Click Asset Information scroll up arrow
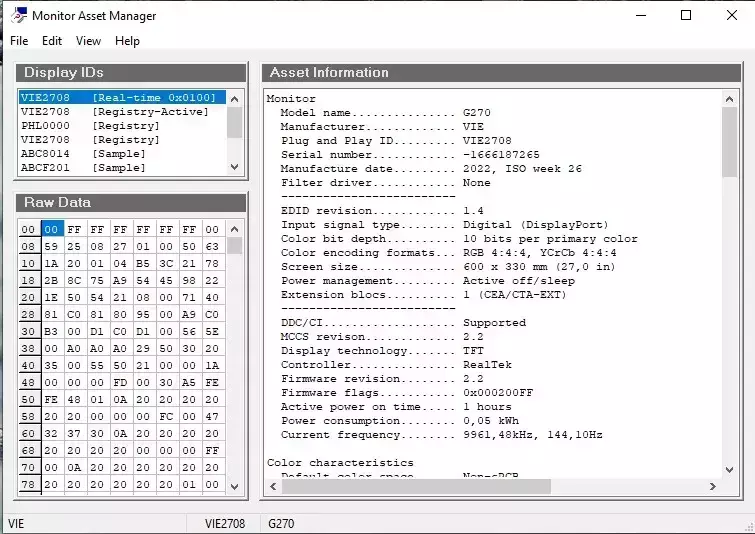 (x=729, y=99)
